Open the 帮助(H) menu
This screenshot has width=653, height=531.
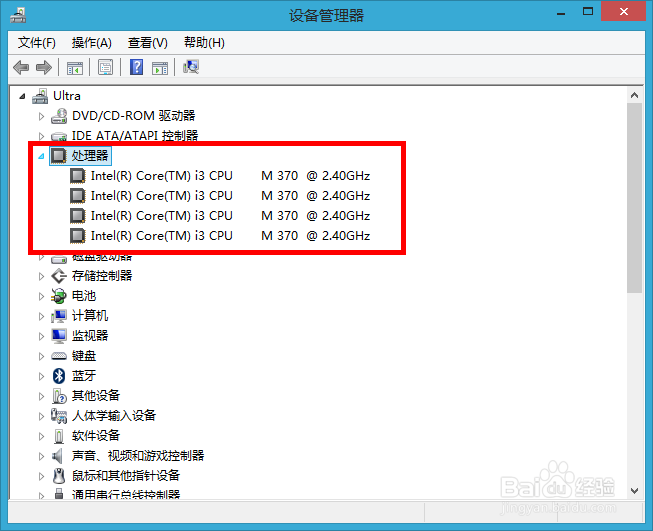pos(204,42)
